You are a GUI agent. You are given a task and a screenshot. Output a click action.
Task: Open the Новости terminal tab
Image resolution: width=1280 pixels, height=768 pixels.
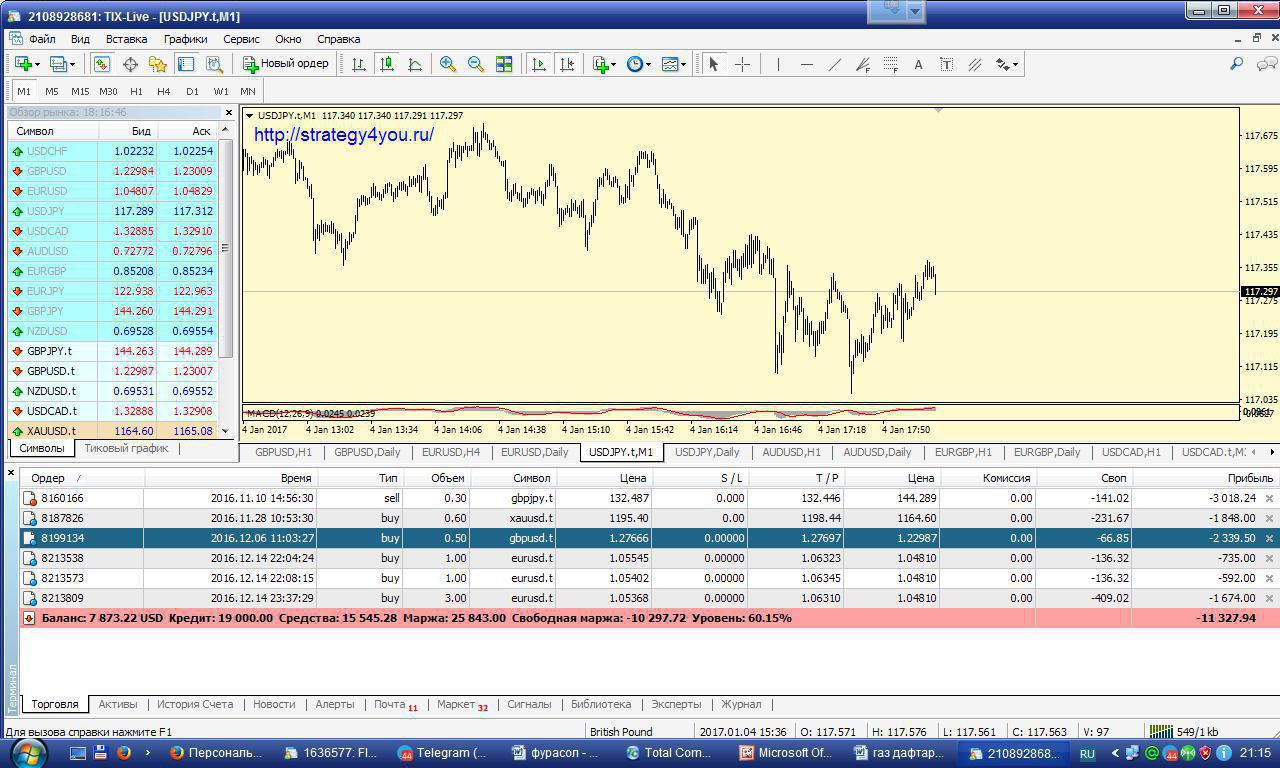[x=274, y=704]
